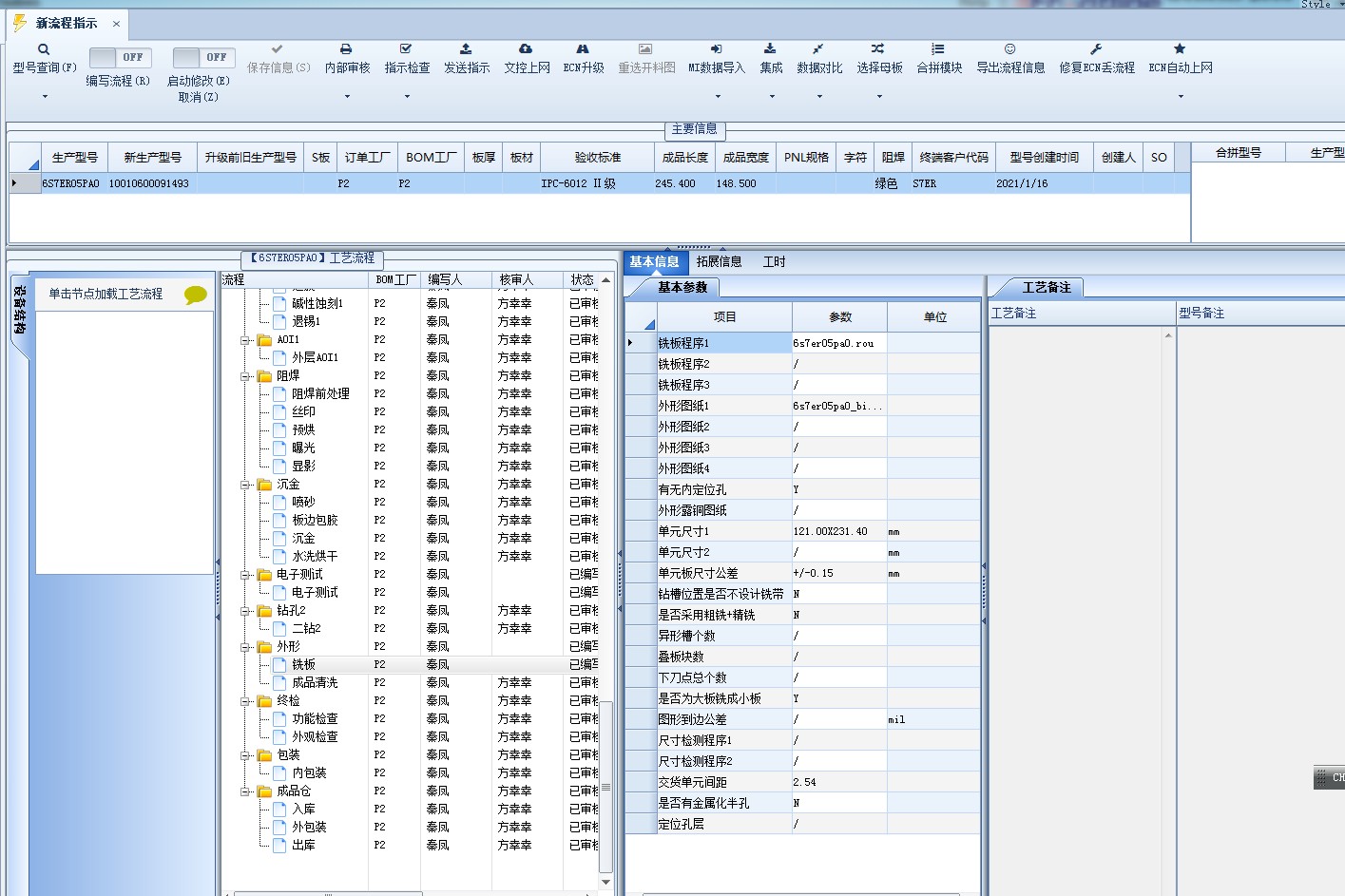Click the 外形 folder icon
Screen dimensions: 1345x896
[265, 647]
